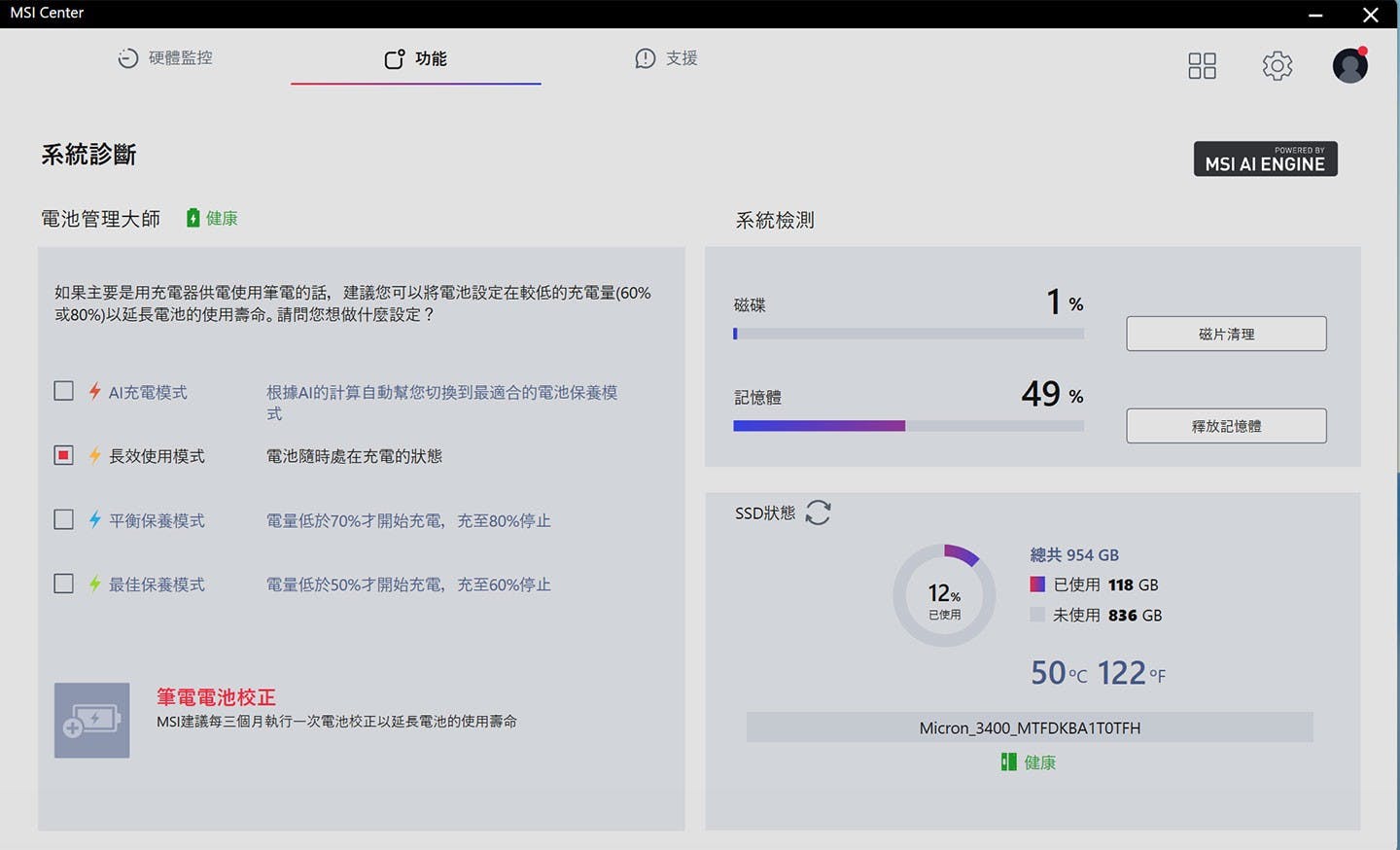Image resolution: width=1400 pixels, height=850 pixels.
Task: Click the user profile avatar
Action: click(x=1349, y=66)
